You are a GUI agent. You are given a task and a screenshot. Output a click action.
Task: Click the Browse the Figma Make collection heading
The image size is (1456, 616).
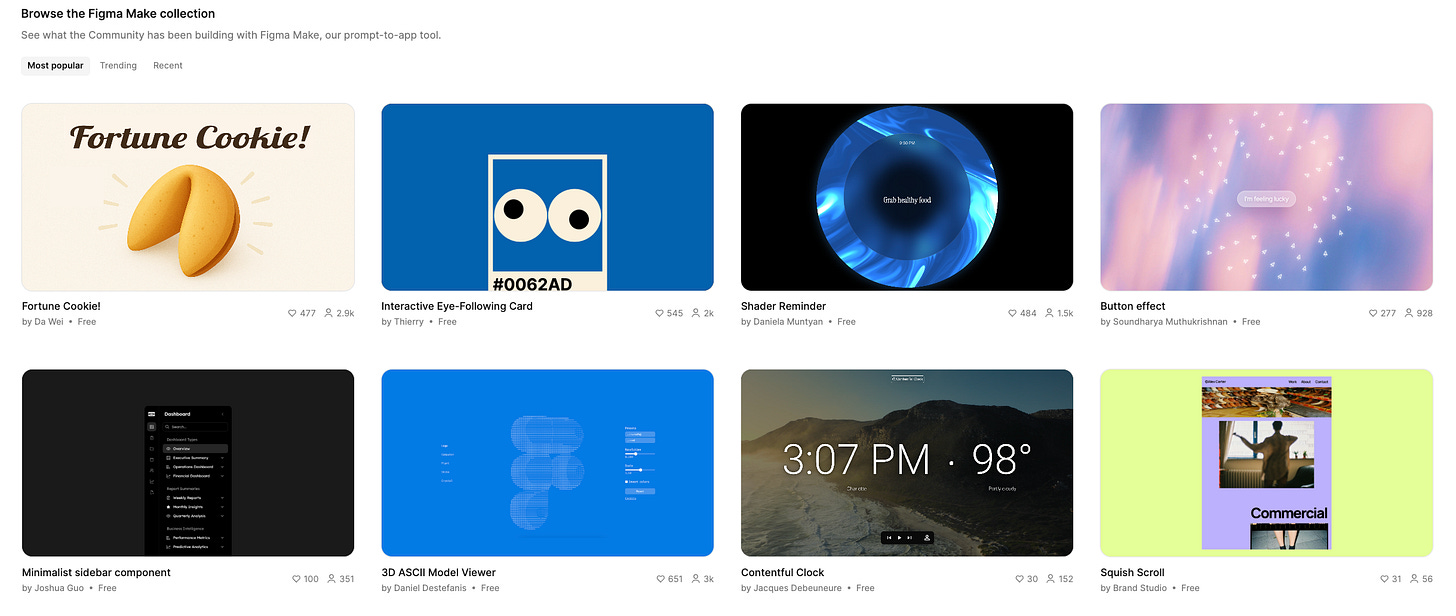[118, 14]
